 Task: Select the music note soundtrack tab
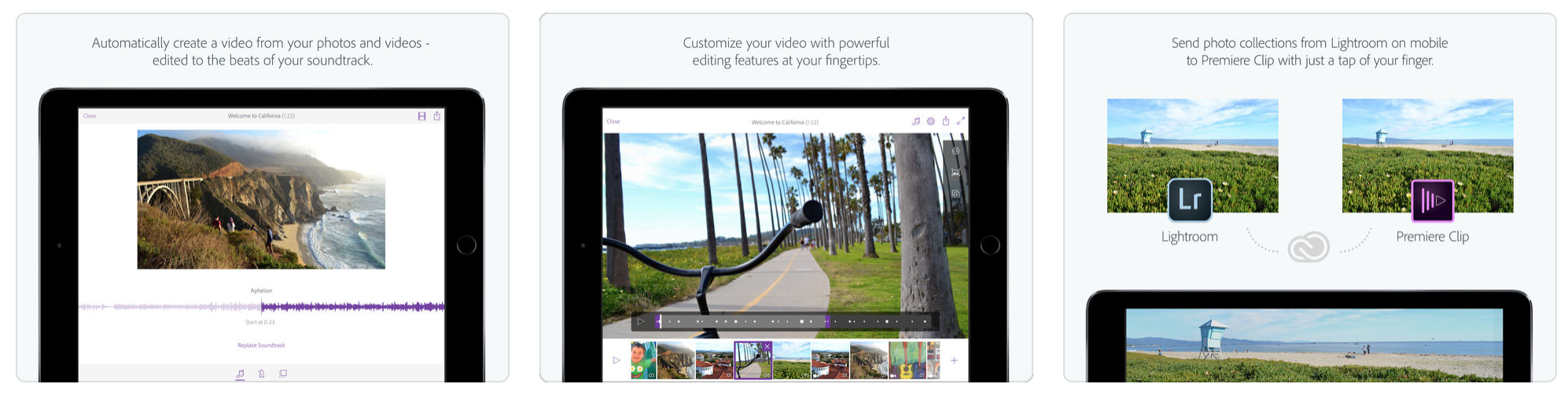(240, 374)
